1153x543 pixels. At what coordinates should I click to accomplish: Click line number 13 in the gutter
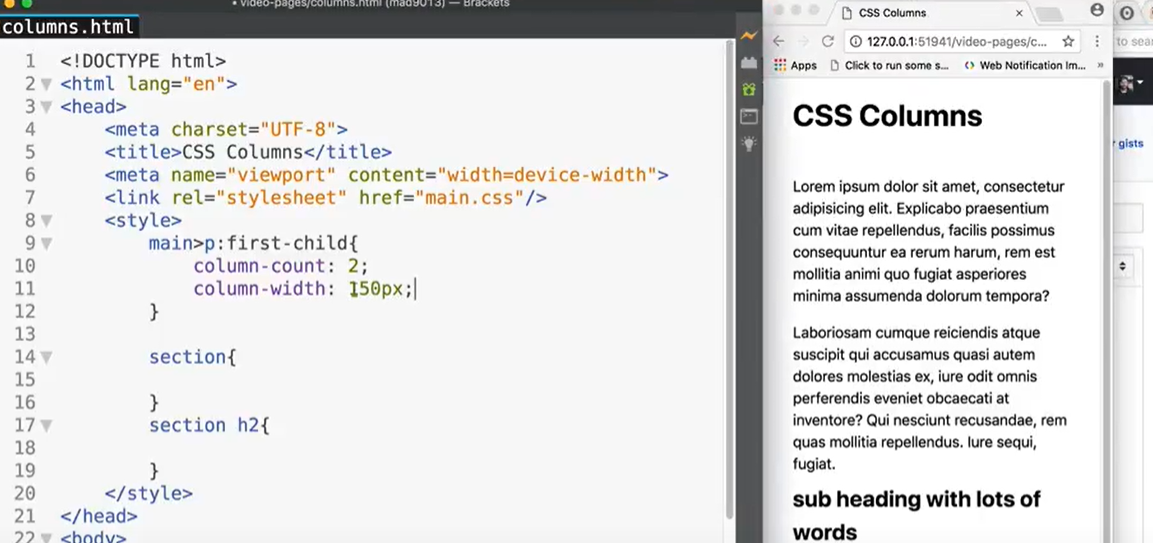tap(24, 334)
